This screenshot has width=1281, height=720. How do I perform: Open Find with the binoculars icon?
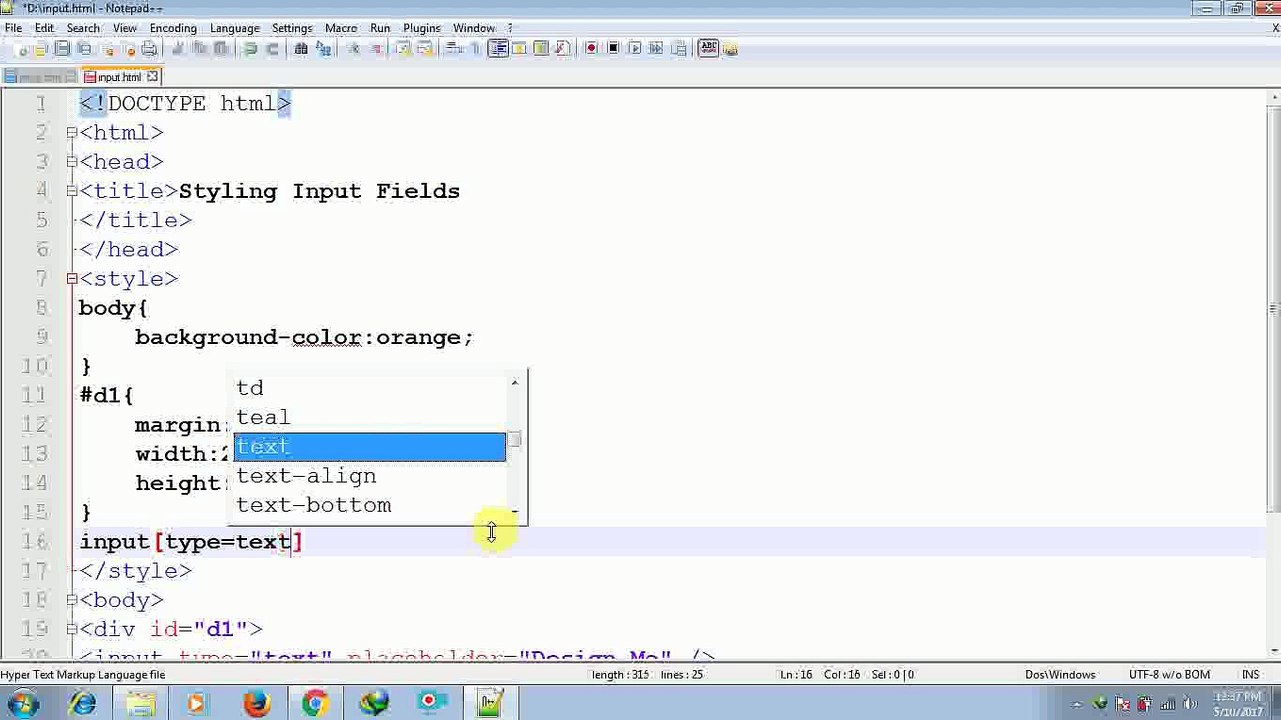(301, 48)
